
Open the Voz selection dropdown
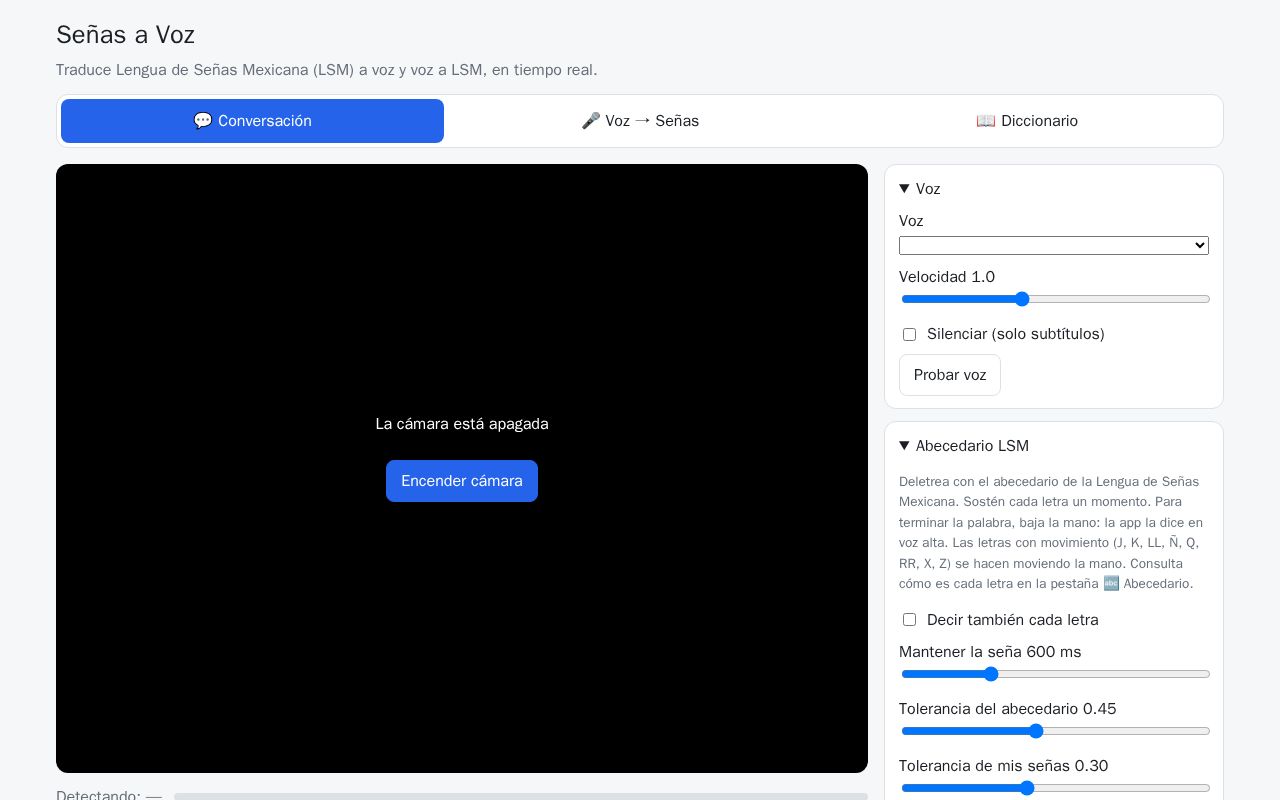[x=1054, y=246]
